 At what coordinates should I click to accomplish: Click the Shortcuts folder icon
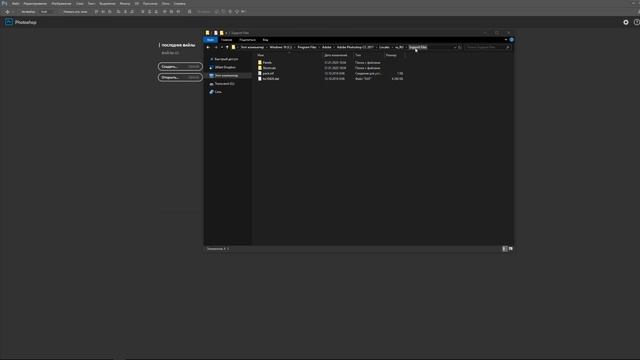(x=260, y=68)
